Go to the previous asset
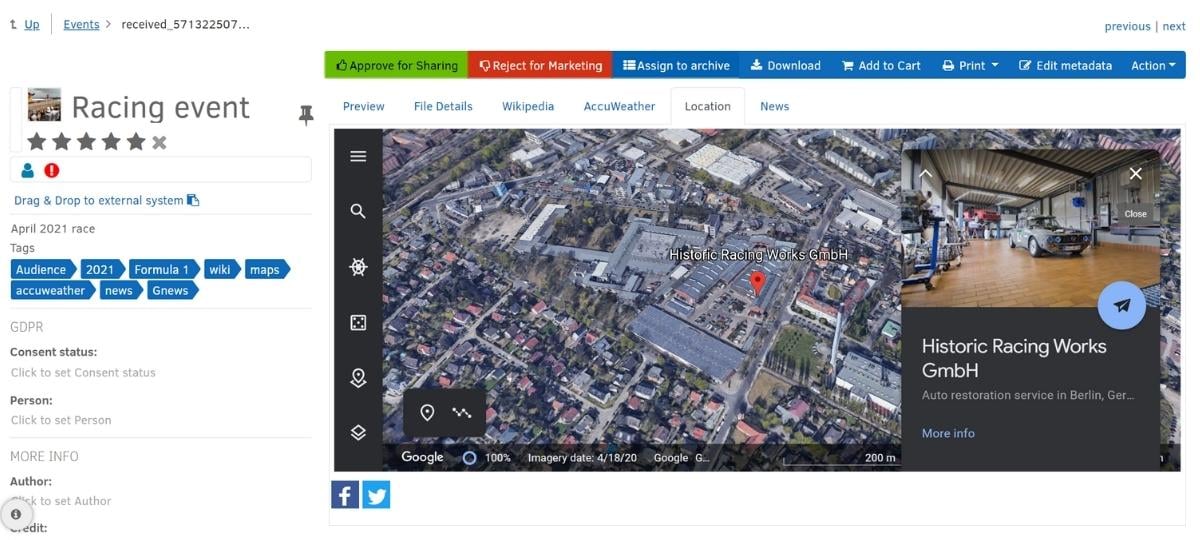Screen dimensions: 1200x540 [1127, 26]
